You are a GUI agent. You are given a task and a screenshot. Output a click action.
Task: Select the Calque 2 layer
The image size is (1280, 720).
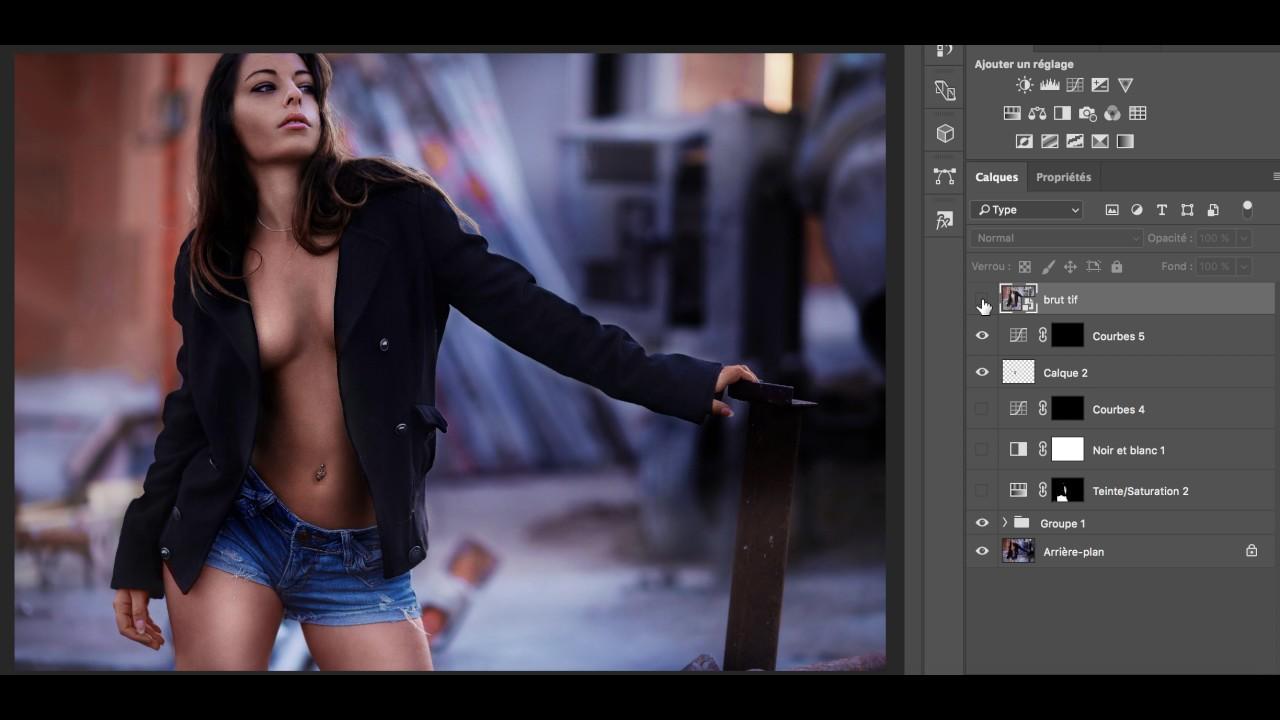1065,373
